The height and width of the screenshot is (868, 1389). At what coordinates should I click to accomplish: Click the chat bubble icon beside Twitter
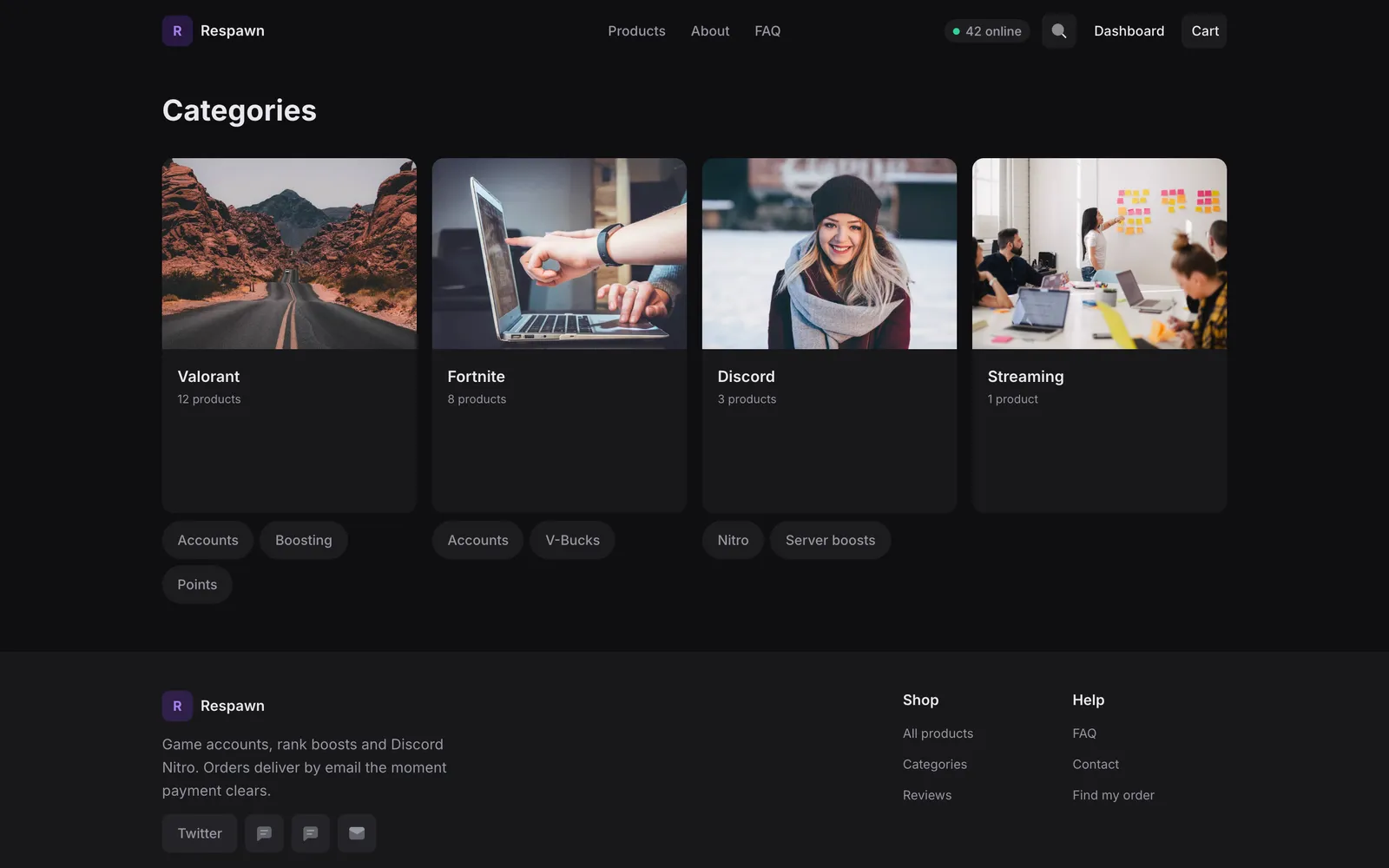click(264, 833)
